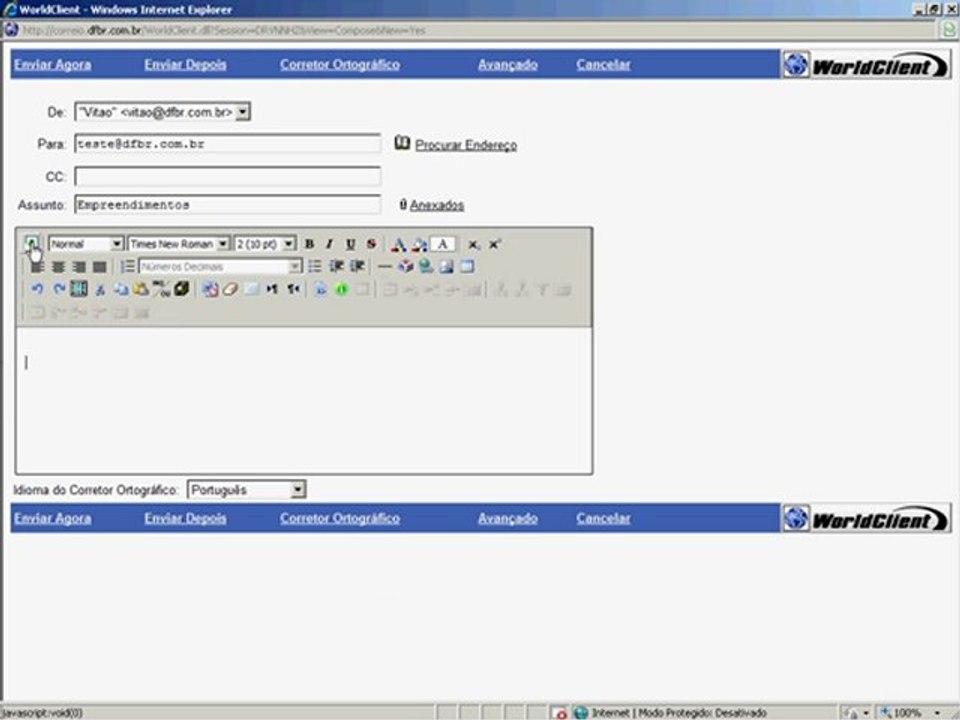Click the colored cube icon

[x=405, y=266]
